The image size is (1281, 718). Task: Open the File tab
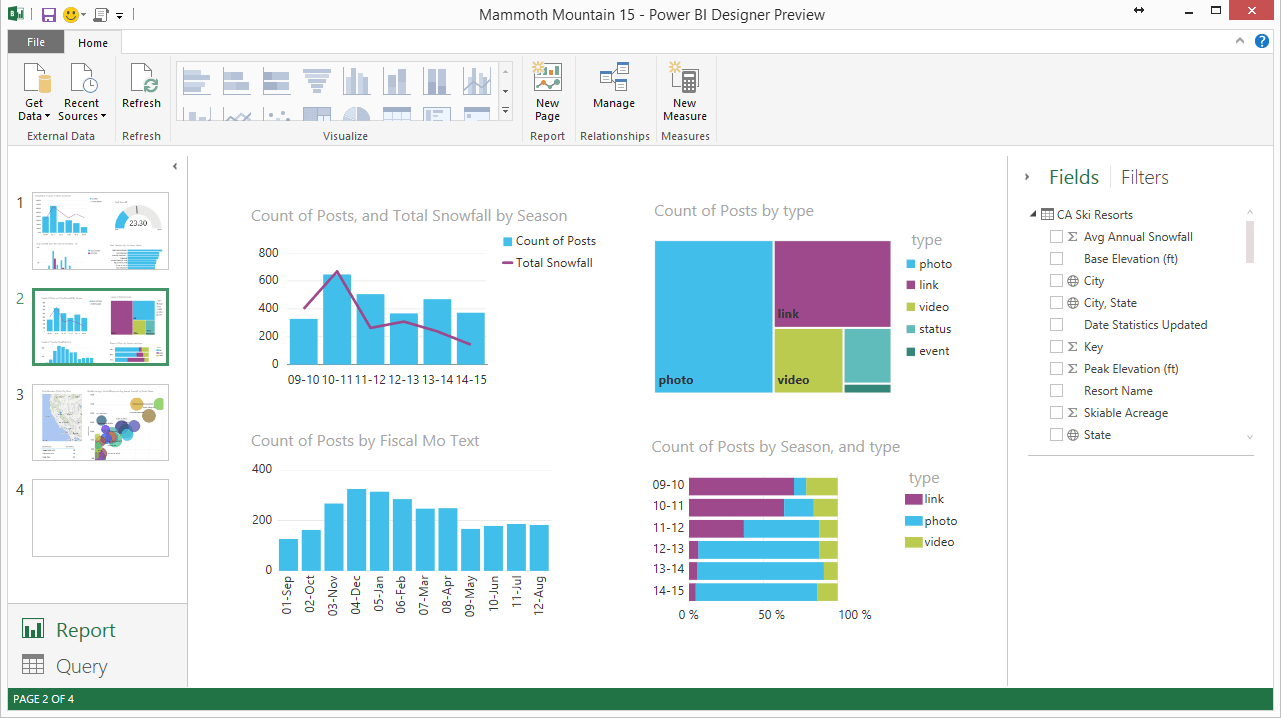click(x=36, y=42)
